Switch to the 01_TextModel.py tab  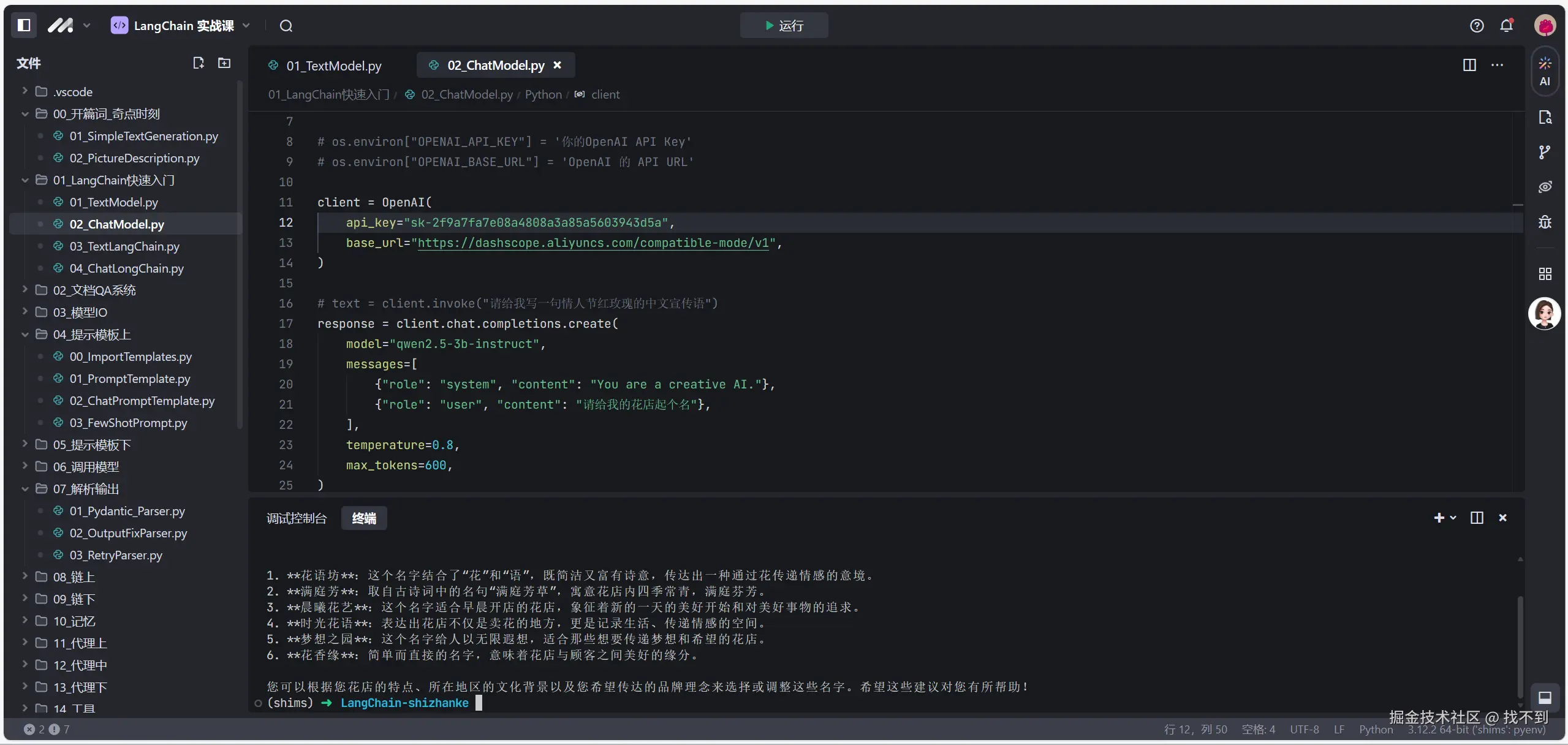[333, 66]
